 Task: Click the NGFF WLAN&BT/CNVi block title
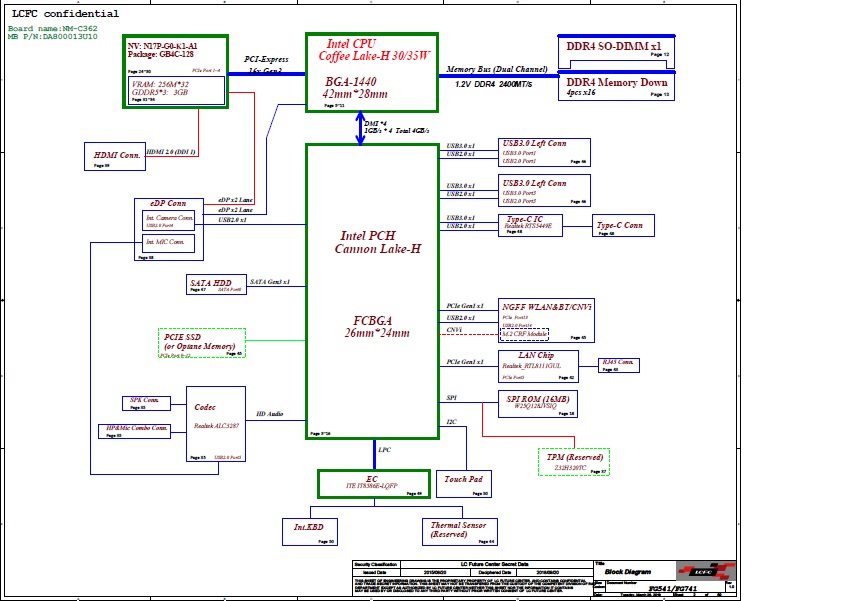[x=547, y=307]
